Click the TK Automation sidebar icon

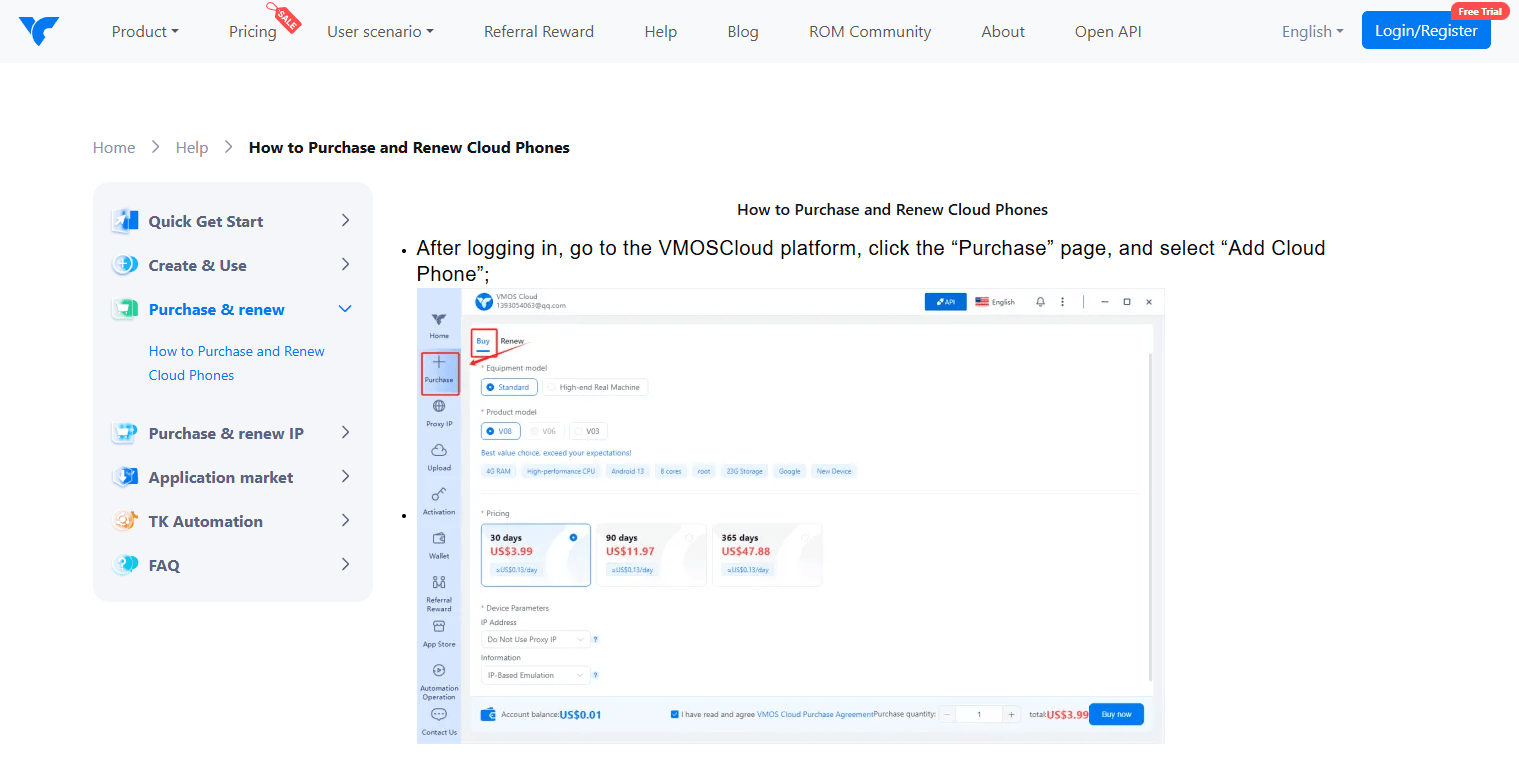pyautogui.click(x=125, y=521)
